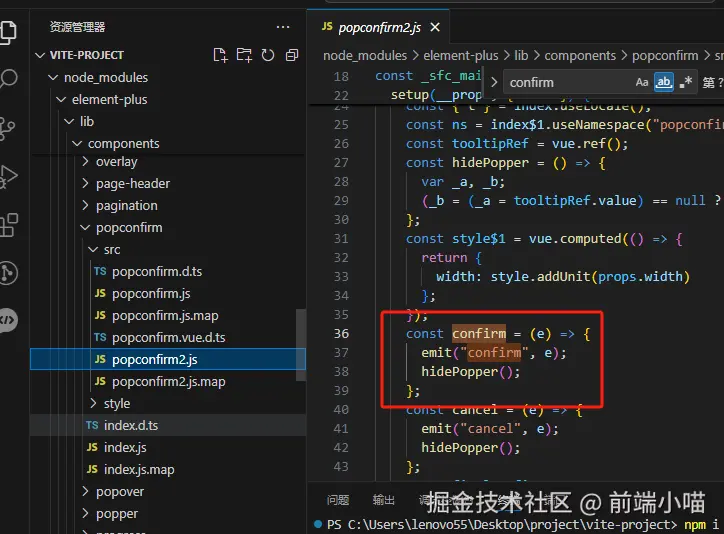Click the explorer vertical scrollbar thumb
Viewport: 724px width, 534px height.
[x=301, y=345]
